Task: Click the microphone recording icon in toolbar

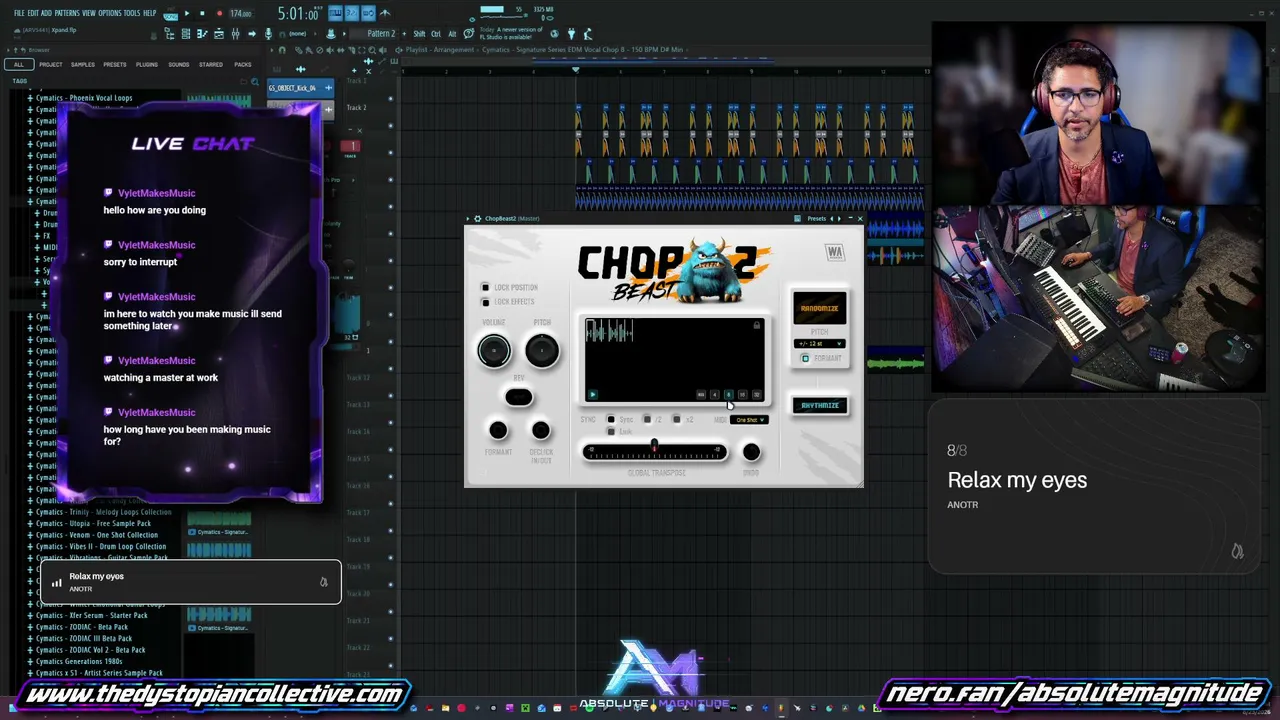Action: click(268, 34)
